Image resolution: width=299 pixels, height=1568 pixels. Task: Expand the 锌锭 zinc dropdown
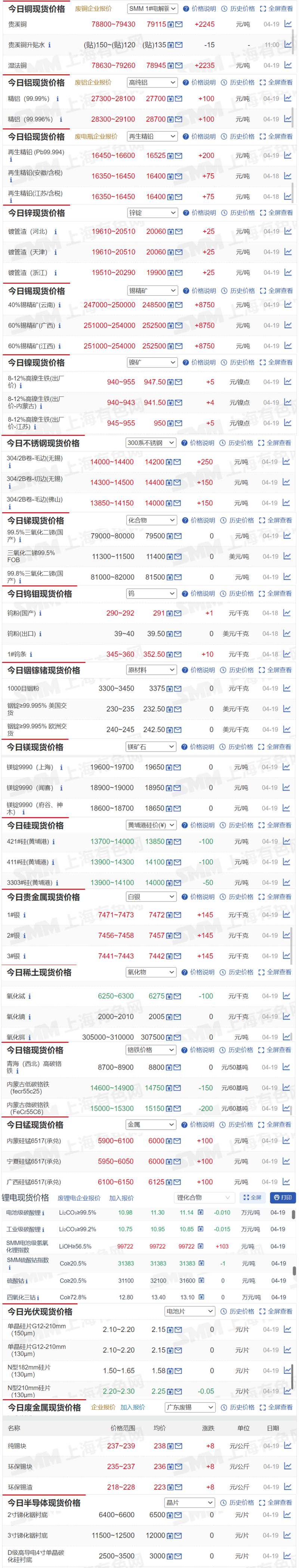(152, 212)
